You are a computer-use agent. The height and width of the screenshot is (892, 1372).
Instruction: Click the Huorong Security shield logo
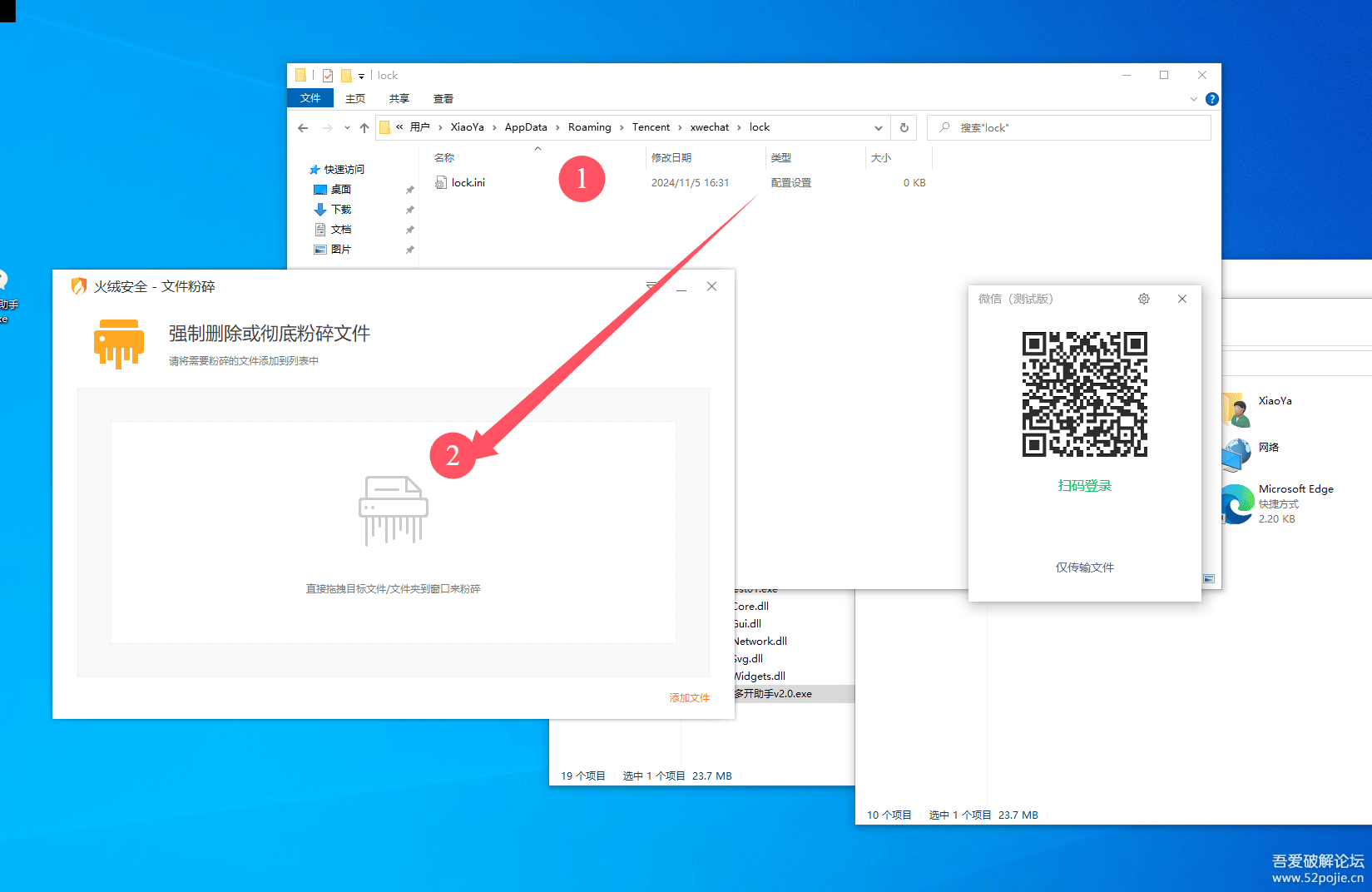tap(79, 286)
